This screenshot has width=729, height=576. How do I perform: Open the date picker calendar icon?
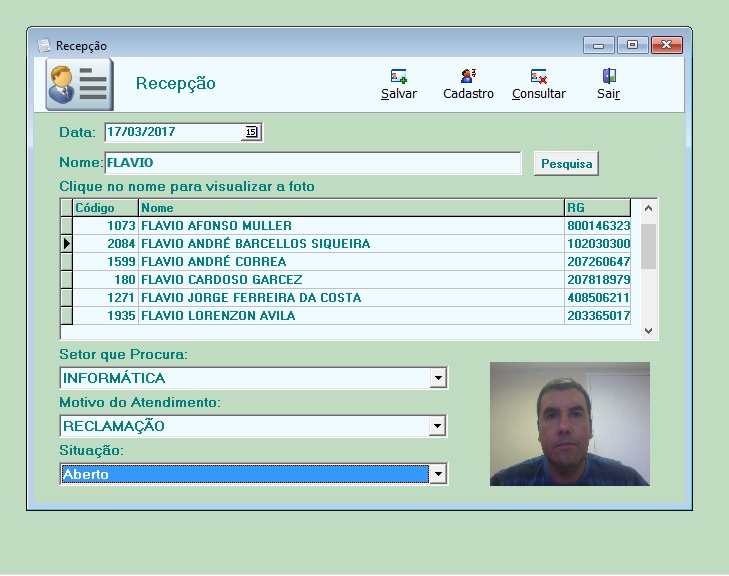(251, 132)
